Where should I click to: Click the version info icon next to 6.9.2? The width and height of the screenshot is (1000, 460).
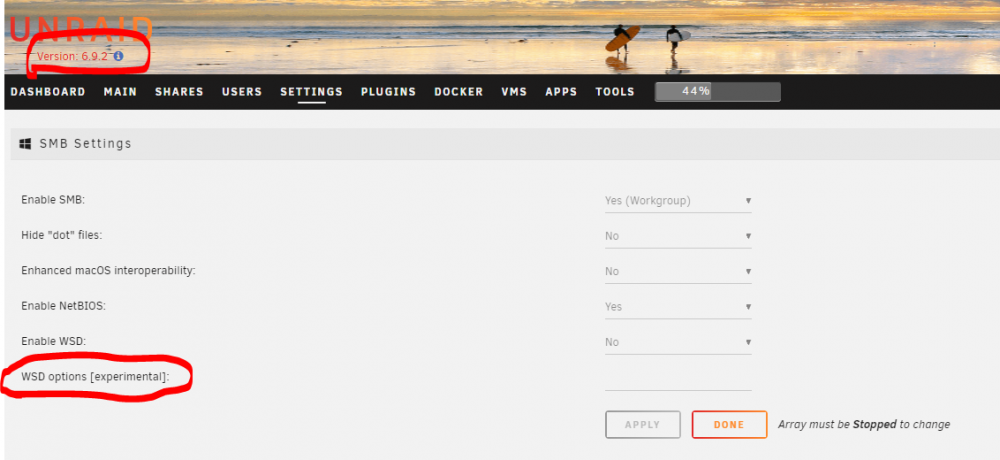tap(119, 56)
